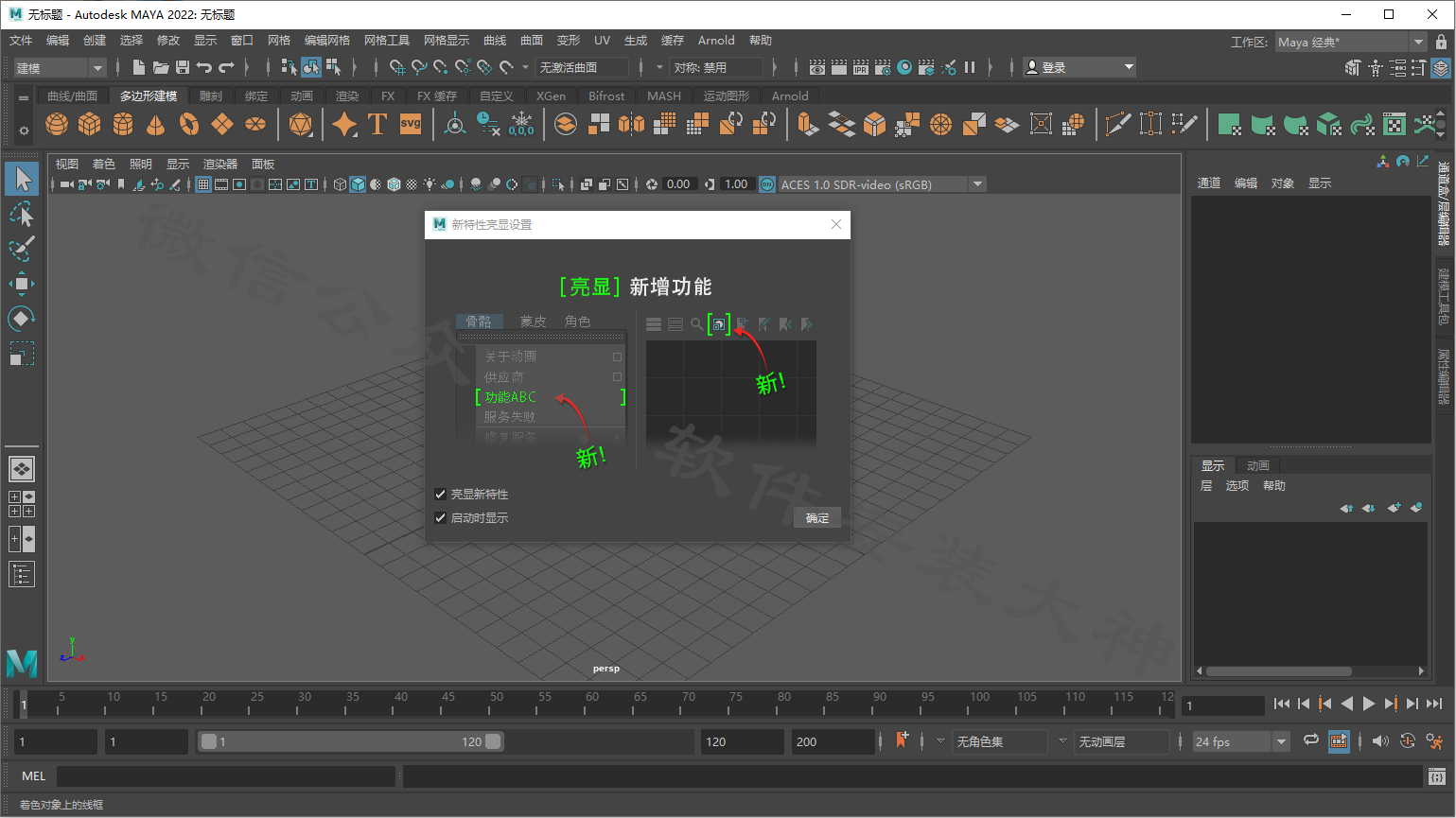Toggle loop playback button

pyautogui.click(x=1311, y=740)
